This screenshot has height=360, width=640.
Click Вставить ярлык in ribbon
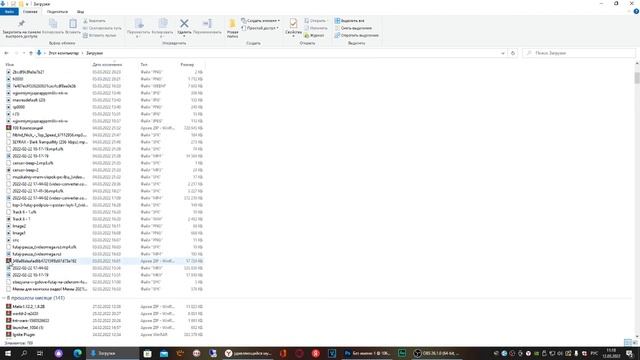[x=100, y=36]
